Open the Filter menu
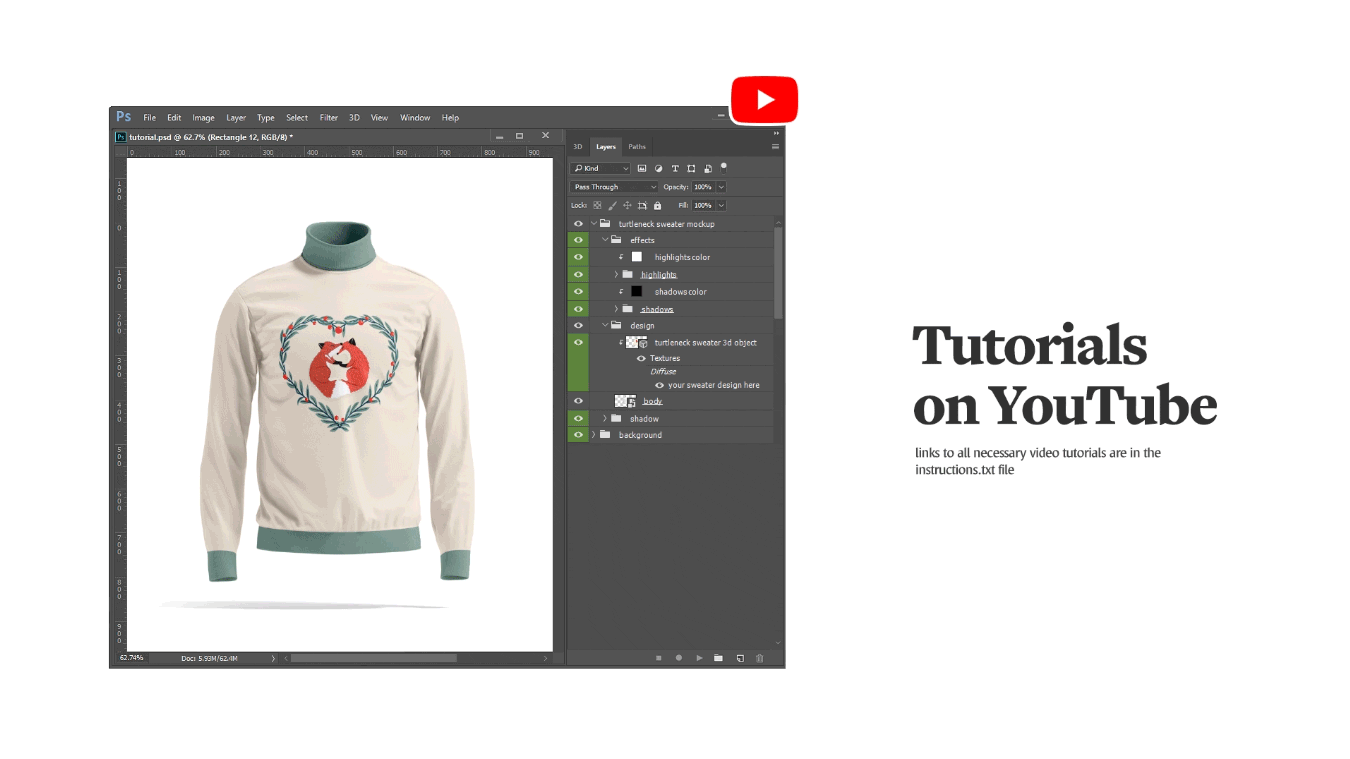This screenshot has width=1350, height=759. pos(329,118)
